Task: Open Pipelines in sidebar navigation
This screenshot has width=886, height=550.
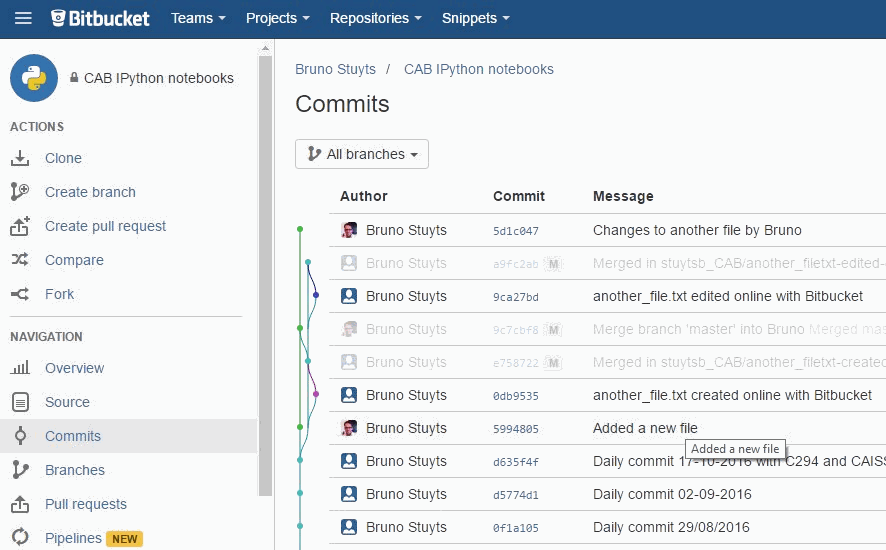Action: [73, 538]
